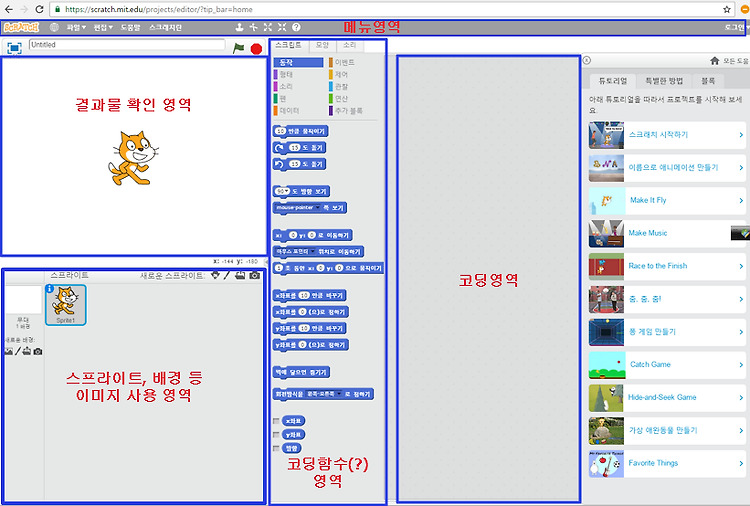Viewport: 750px width, 506px height.
Task: Select the Sprite1 thumbnail
Action: pyautogui.click(x=66, y=305)
